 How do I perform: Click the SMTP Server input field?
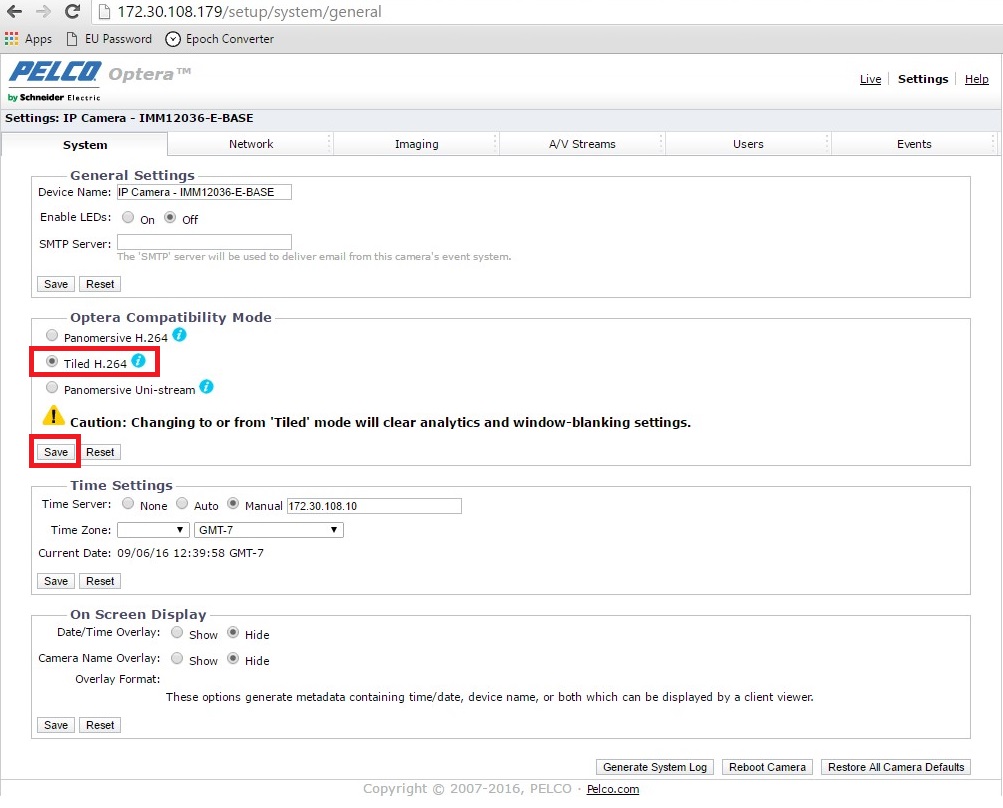(x=204, y=242)
